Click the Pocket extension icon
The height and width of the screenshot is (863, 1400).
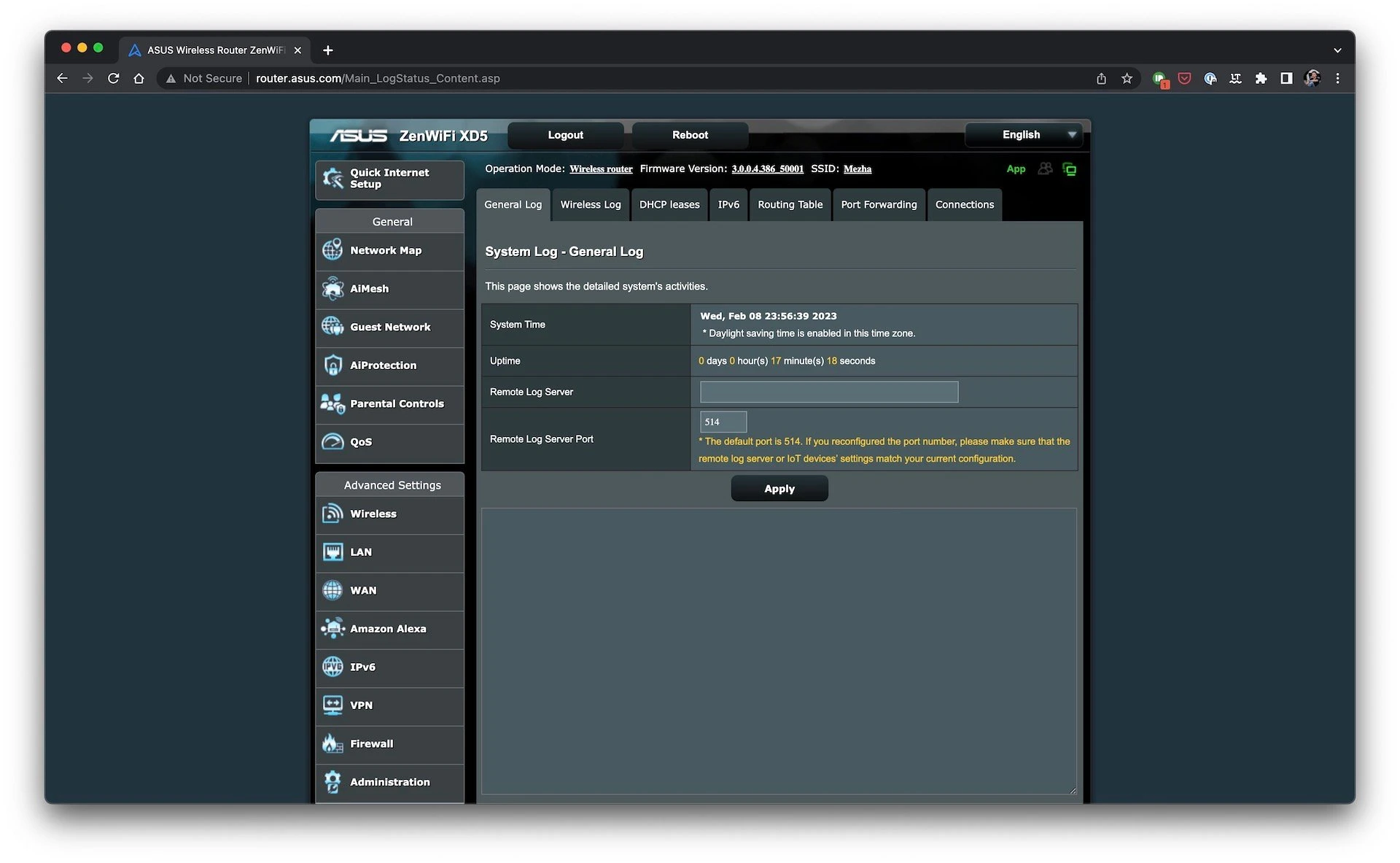click(x=1184, y=78)
